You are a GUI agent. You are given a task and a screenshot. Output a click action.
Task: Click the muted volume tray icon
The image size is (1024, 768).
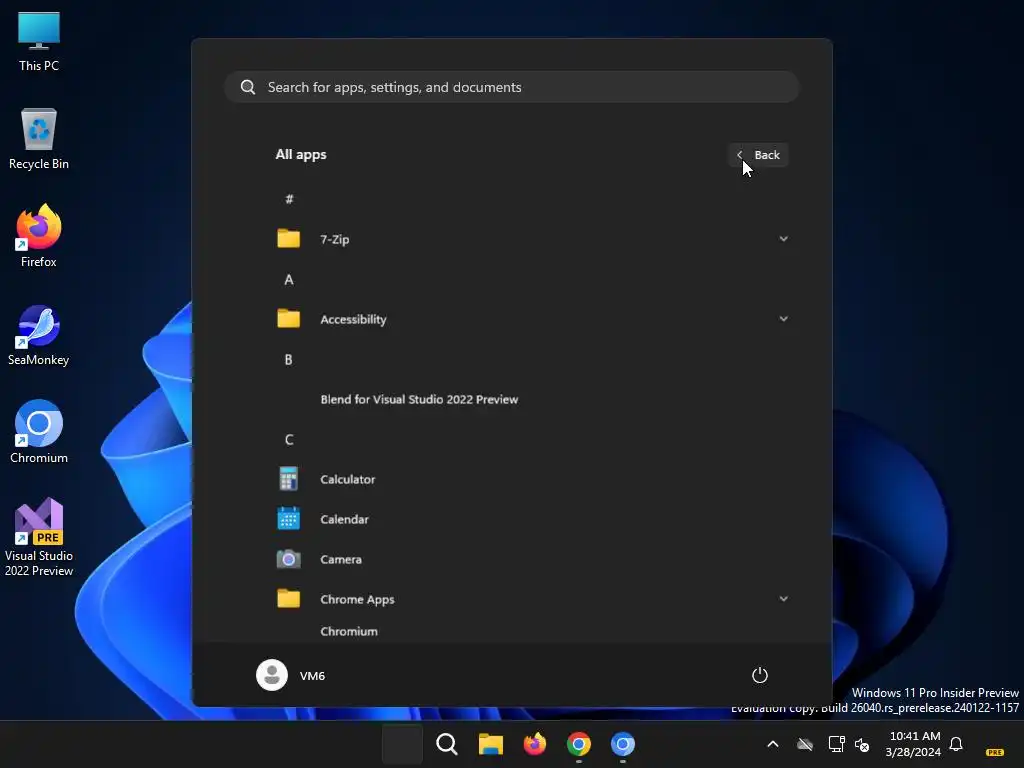(862, 744)
